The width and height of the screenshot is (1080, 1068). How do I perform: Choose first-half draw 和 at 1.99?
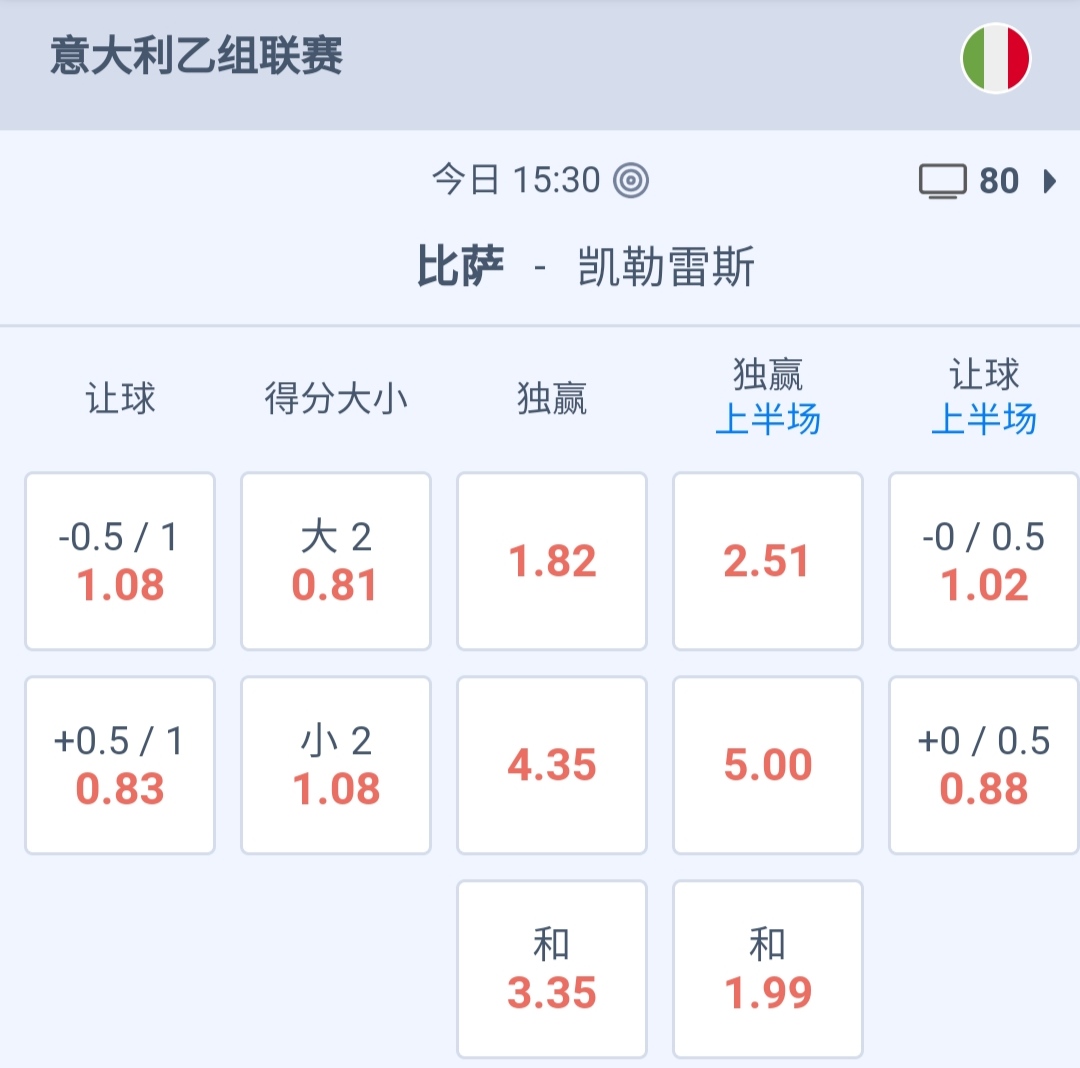pyautogui.click(x=768, y=968)
